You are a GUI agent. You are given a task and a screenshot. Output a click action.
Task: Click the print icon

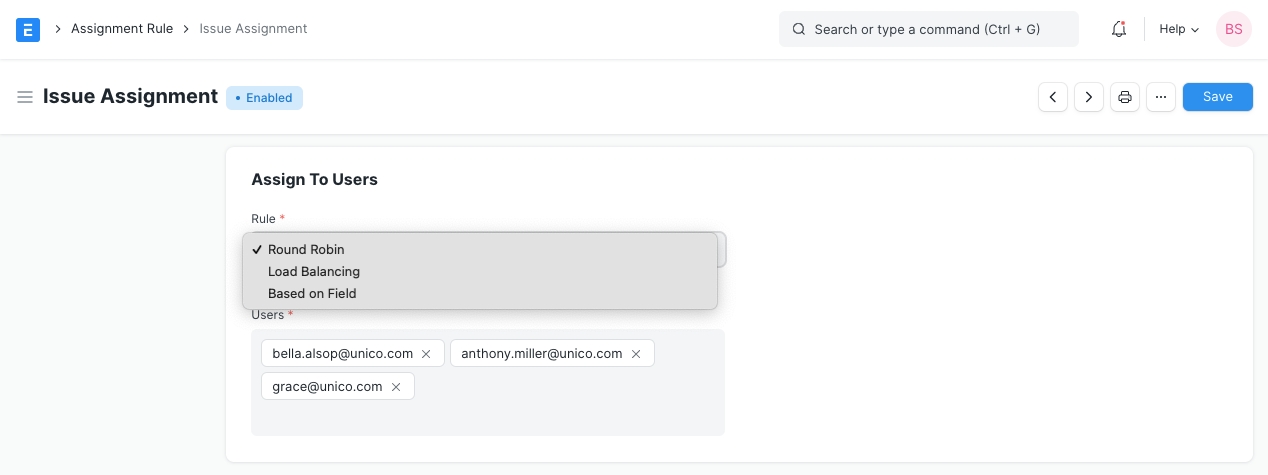pyautogui.click(x=1125, y=97)
